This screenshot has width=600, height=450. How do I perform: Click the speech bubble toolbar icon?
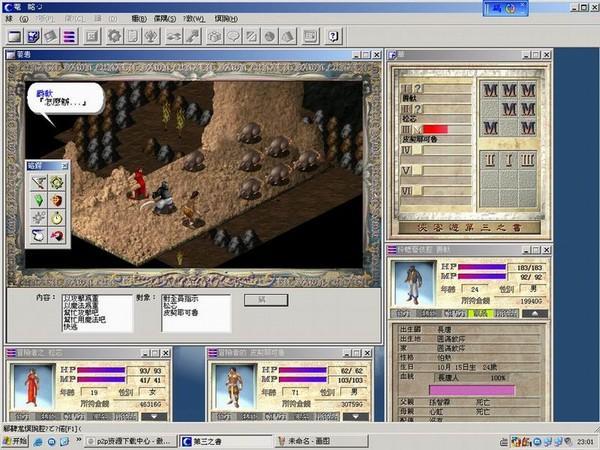click(233, 36)
